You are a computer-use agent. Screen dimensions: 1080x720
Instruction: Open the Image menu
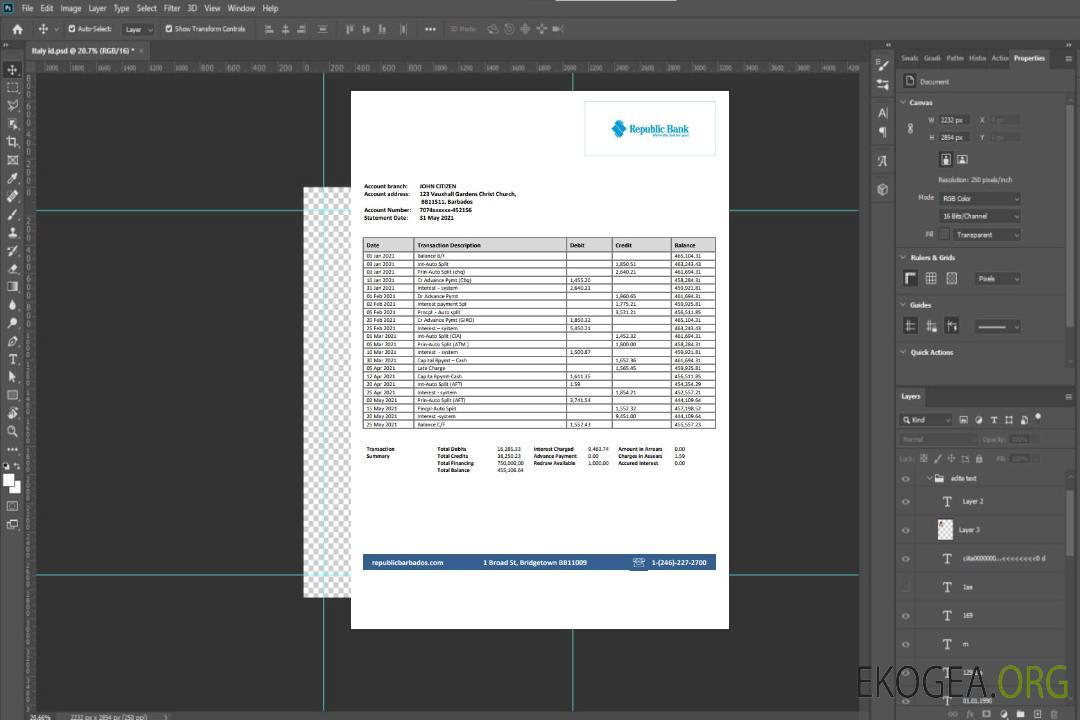pyautogui.click(x=70, y=8)
